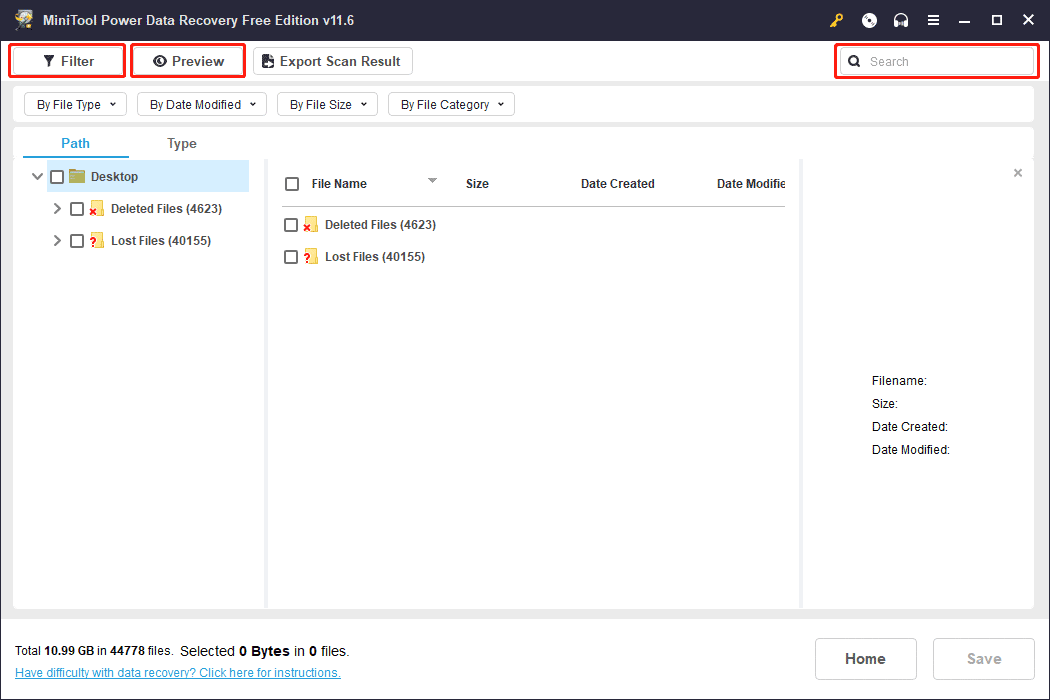1050x700 pixels.
Task: Click the key (register) icon in title bar
Action: (x=836, y=20)
